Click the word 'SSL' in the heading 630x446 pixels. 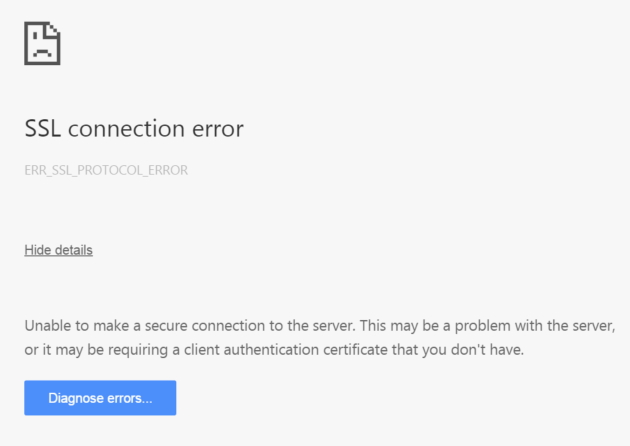(x=43, y=129)
